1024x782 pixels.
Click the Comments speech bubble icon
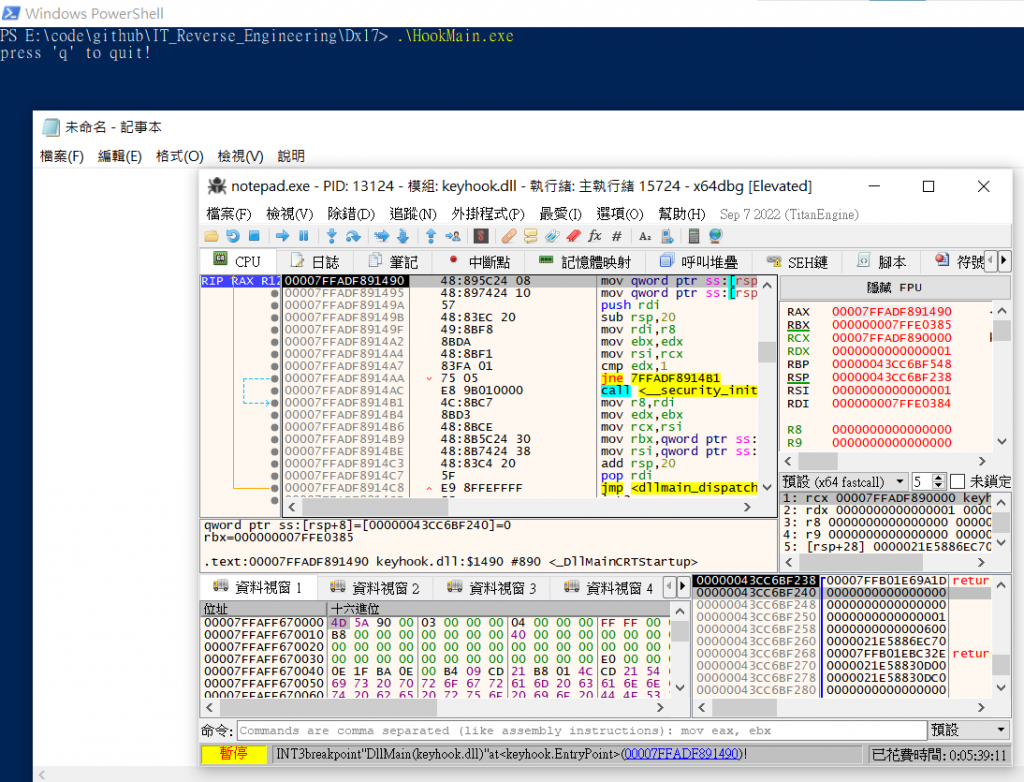[530, 236]
